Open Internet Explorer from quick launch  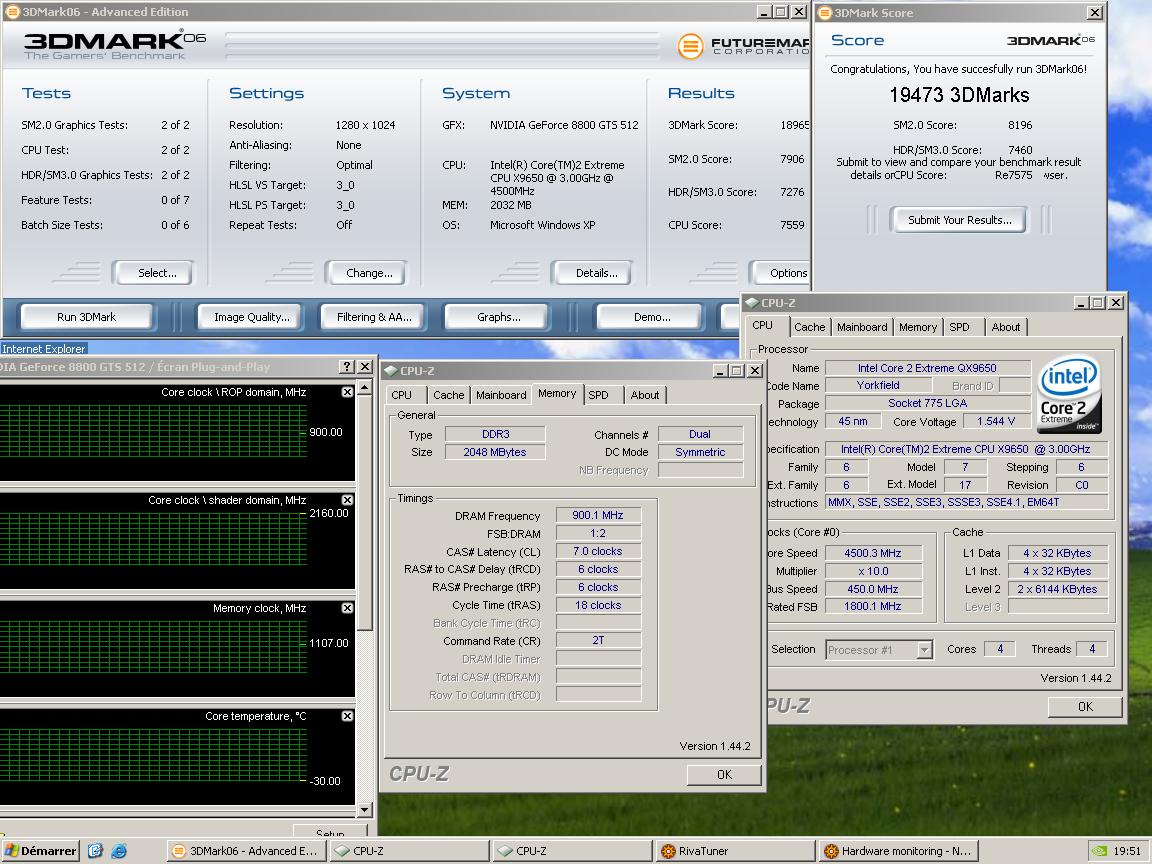tap(119, 851)
